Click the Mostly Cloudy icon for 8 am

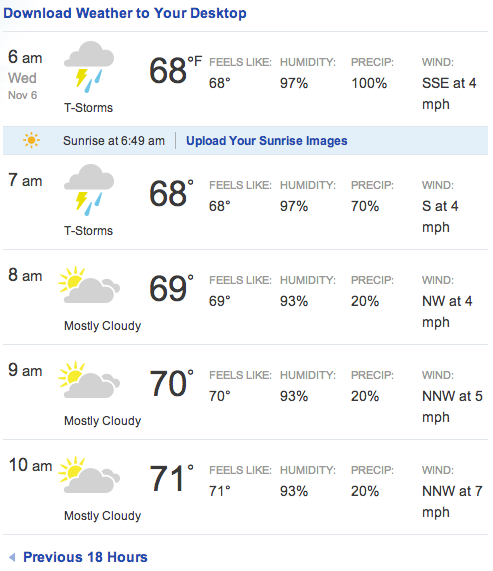point(89,285)
